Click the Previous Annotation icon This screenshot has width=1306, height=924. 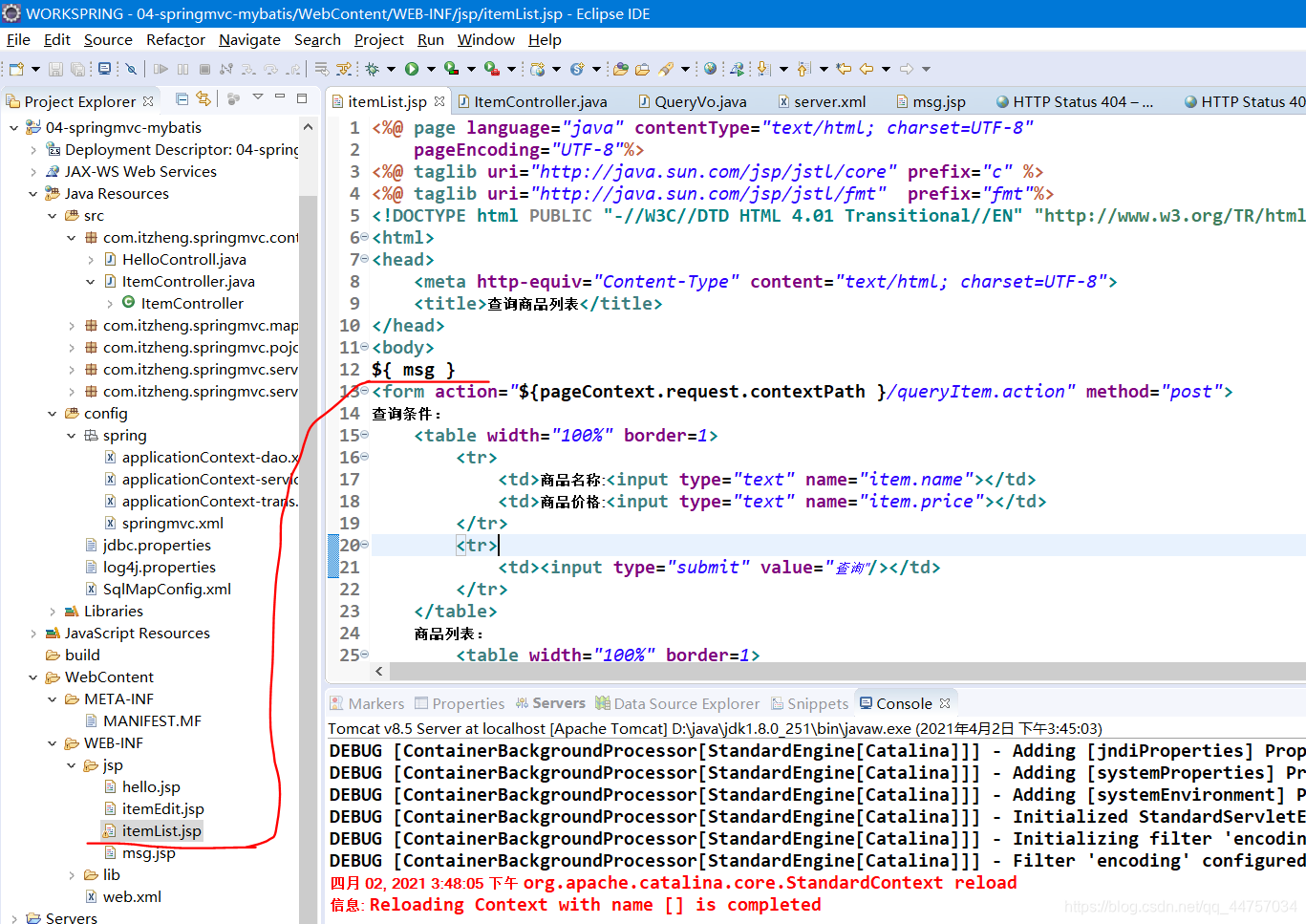coord(803,69)
